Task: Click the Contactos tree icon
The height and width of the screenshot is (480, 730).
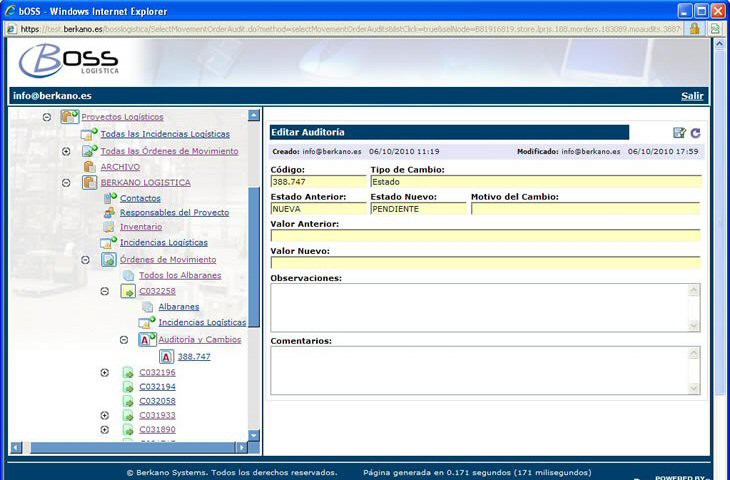Action: (x=109, y=198)
